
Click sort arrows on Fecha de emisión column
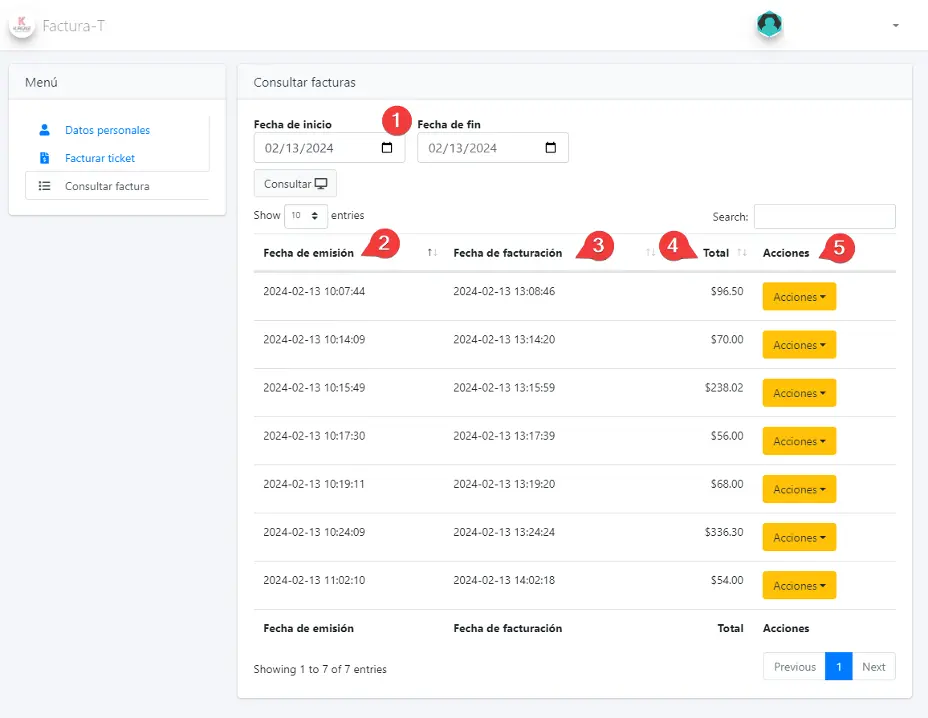tap(432, 253)
